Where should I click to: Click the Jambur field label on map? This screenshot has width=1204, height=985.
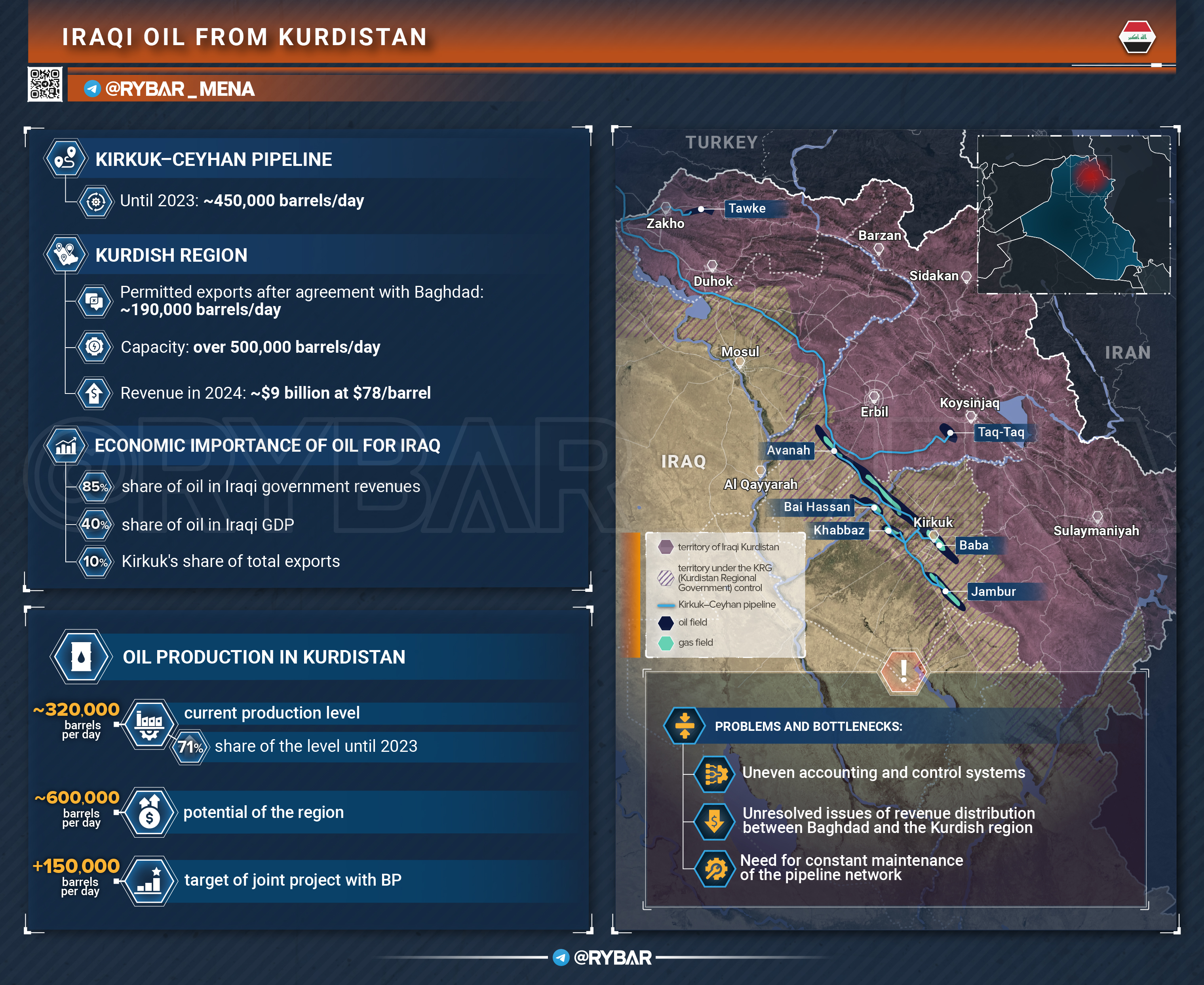point(993,591)
